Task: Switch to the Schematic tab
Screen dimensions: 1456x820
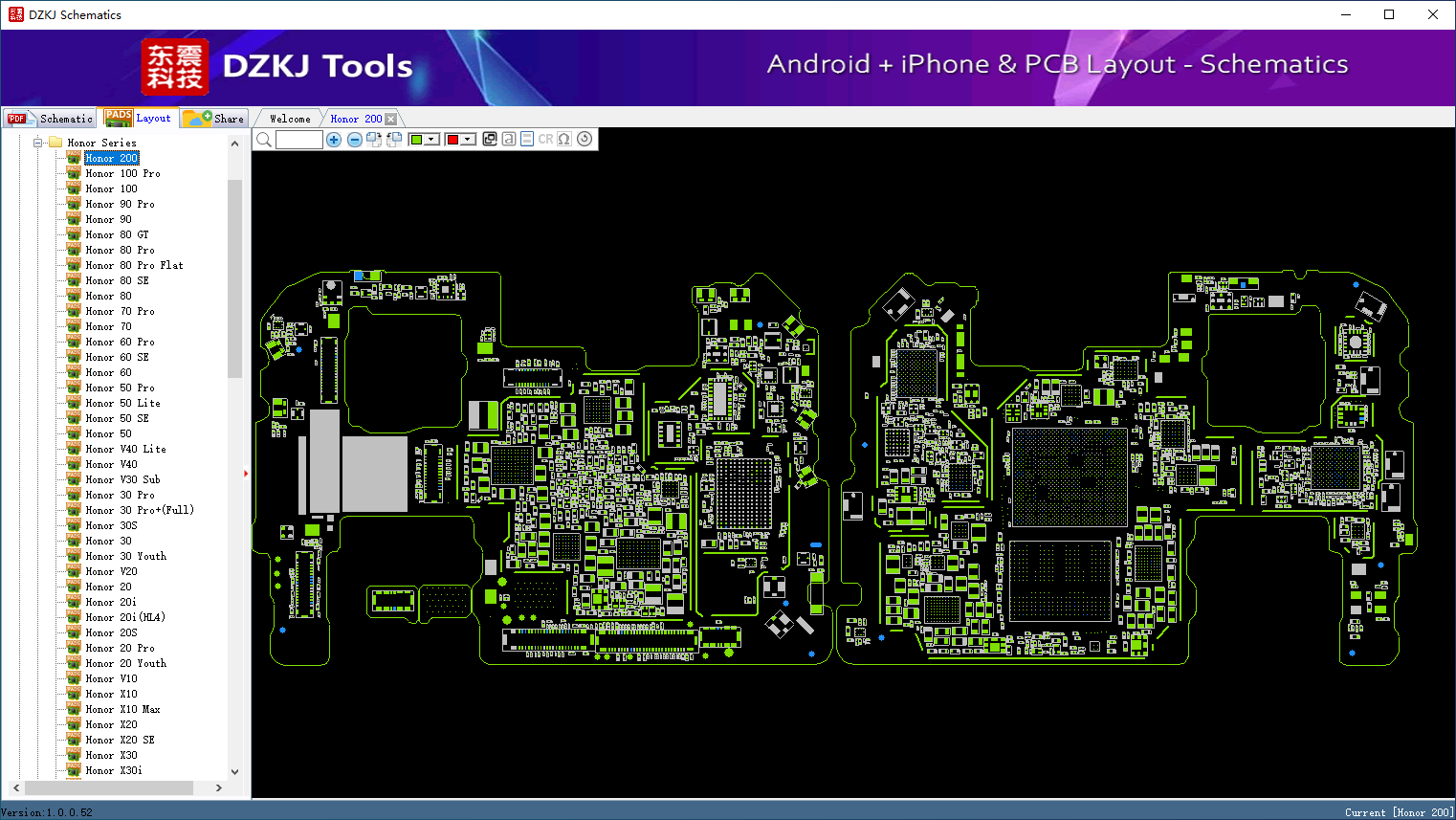Action: [x=51, y=118]
